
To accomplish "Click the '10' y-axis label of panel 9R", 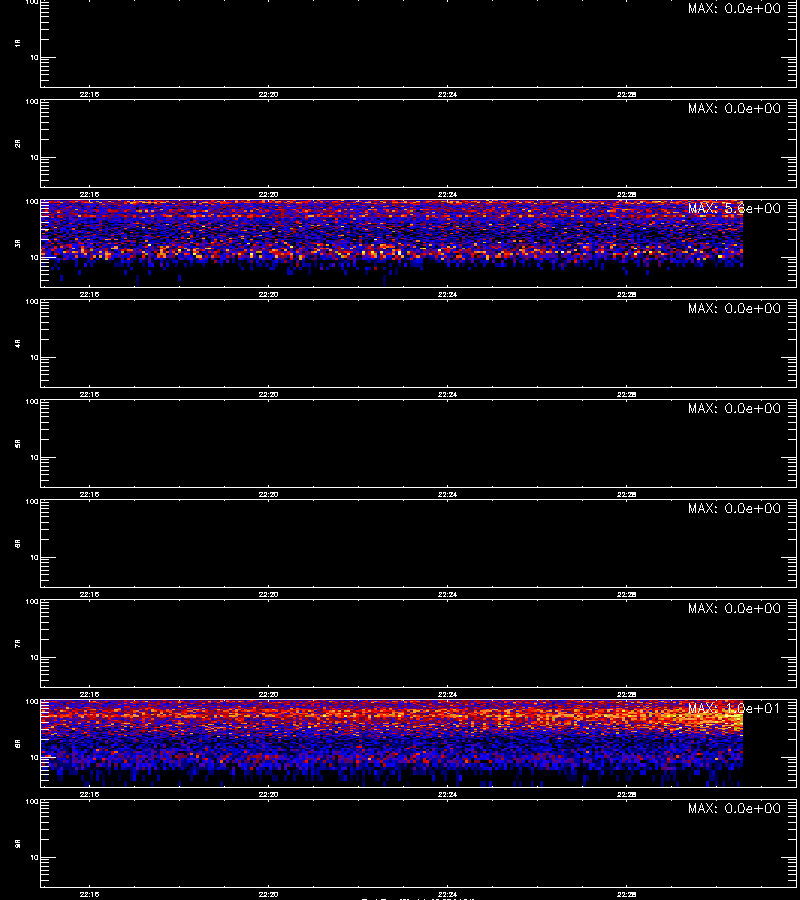I will pyautogui.click(x=34, y=858).
